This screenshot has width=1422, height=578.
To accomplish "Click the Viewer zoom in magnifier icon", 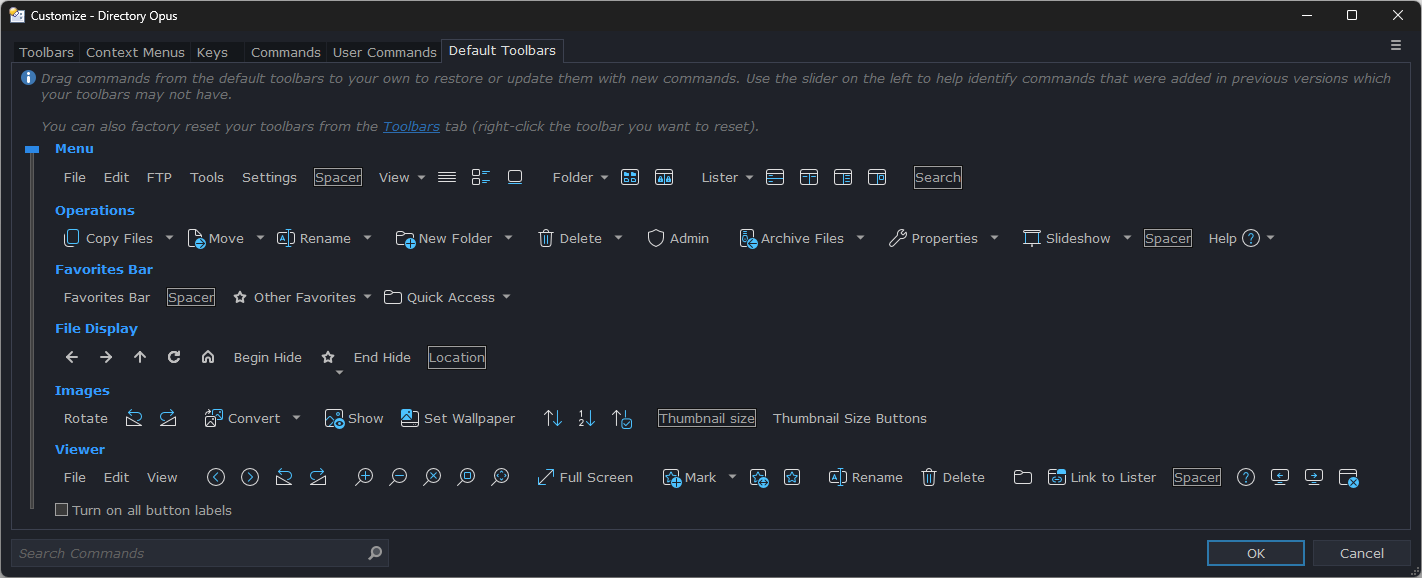I will pyautogui.click(x=364, y=477).
